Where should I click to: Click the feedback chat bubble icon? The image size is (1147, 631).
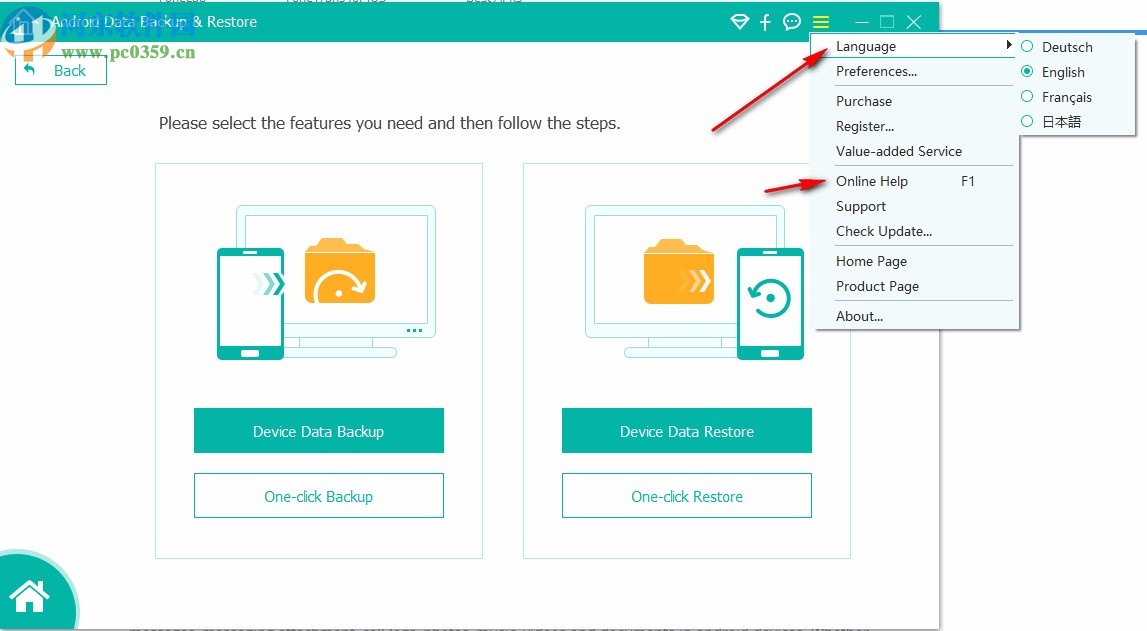[x=792, y=21]
